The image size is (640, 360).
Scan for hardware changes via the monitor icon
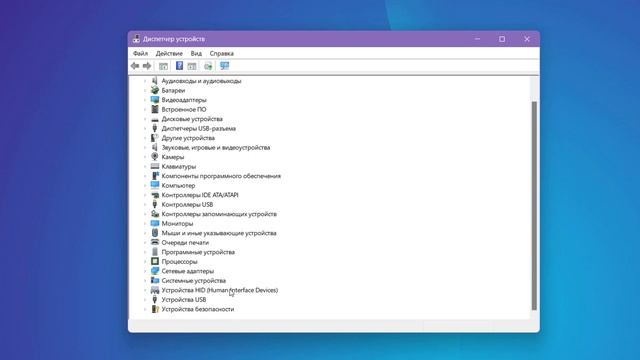[224, 65]
